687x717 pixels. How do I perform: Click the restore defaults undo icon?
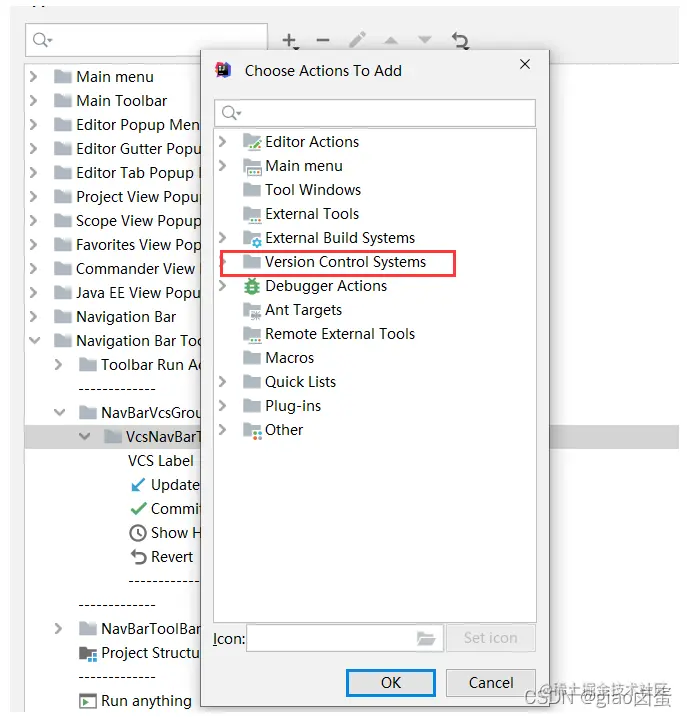[x=460, y=40]
